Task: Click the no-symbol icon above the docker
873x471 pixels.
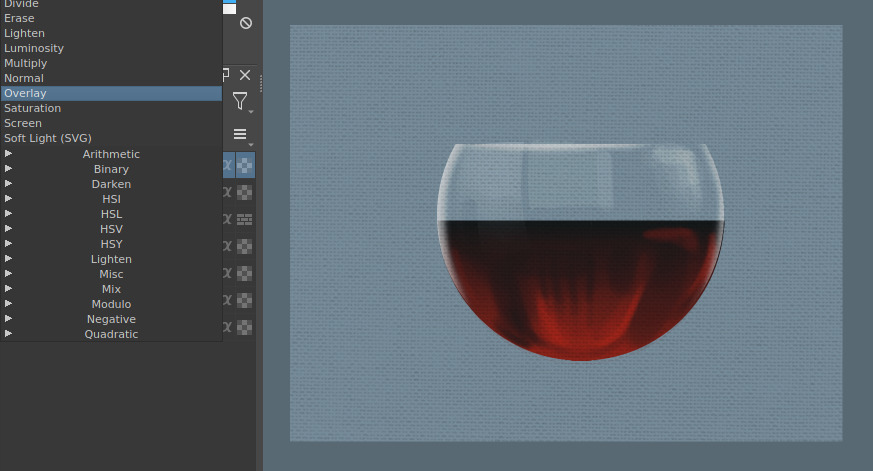Action: click(246, 22)
